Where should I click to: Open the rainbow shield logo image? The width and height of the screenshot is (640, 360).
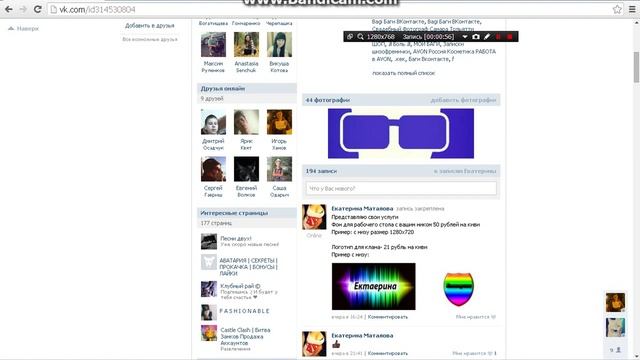(458, 289)
